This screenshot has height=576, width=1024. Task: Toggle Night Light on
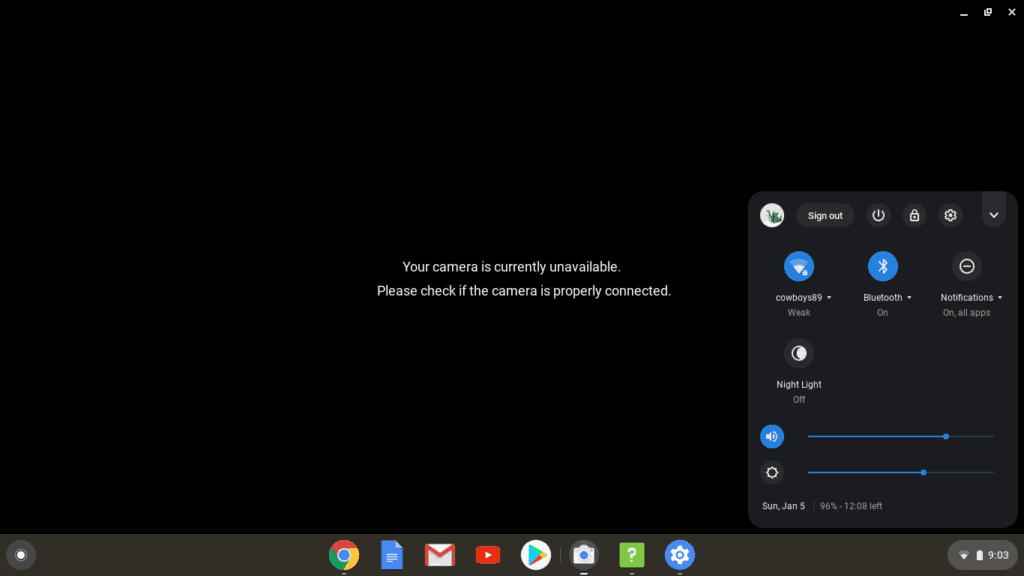pos(799,353)
